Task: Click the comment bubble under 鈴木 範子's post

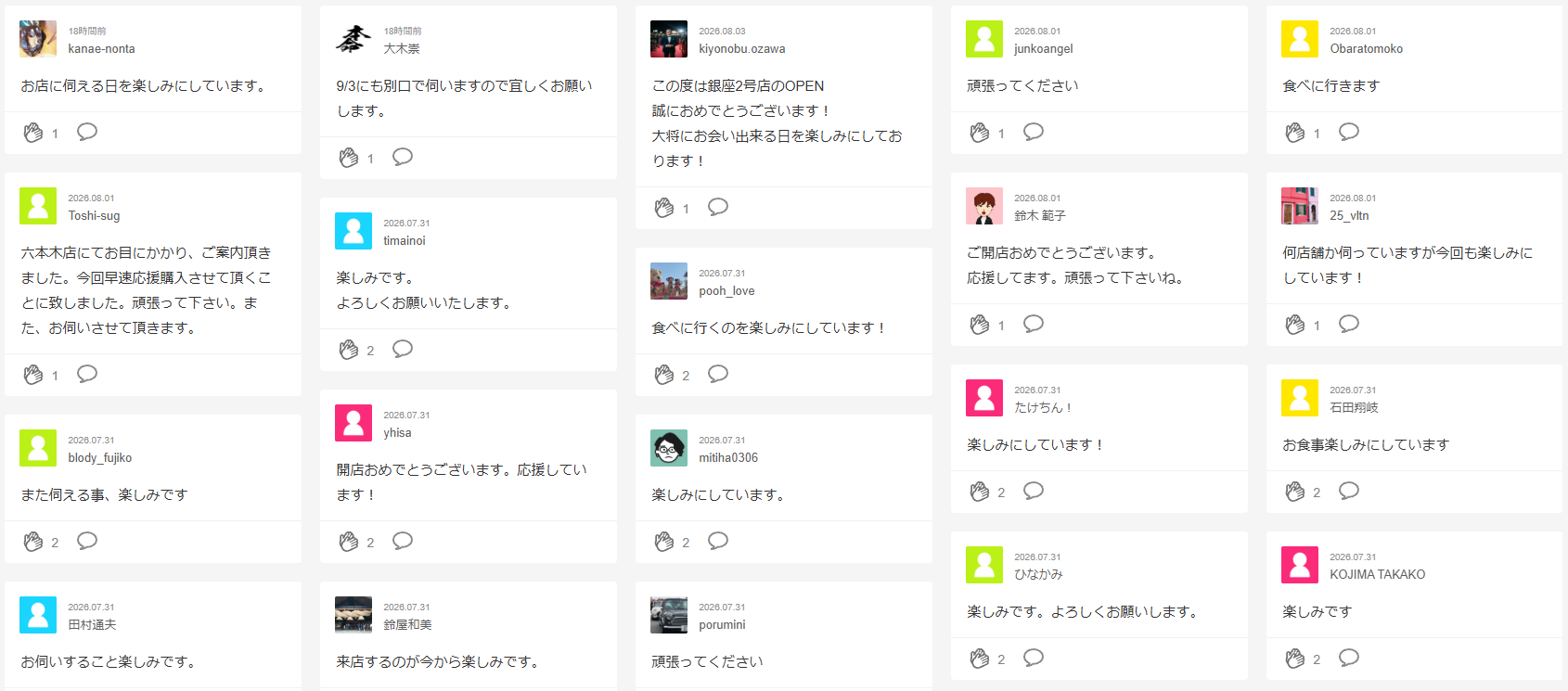Action: (1034, 324)
